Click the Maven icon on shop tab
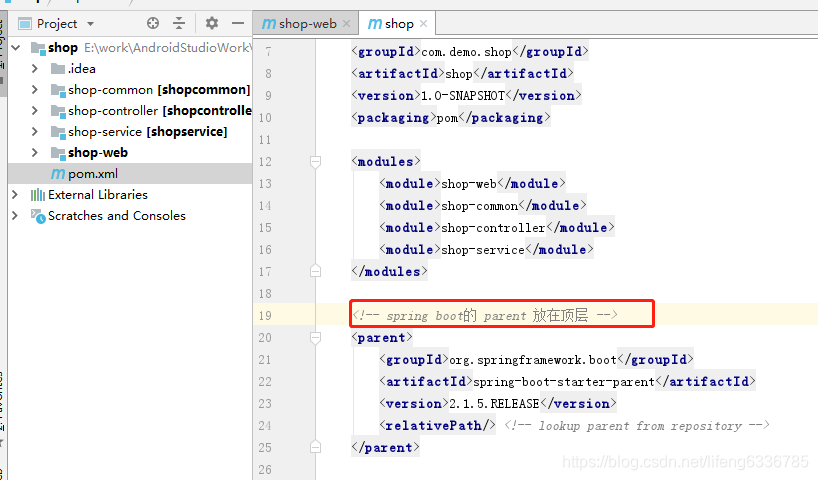This screenshot has height=480, width=818. (375, 24)
